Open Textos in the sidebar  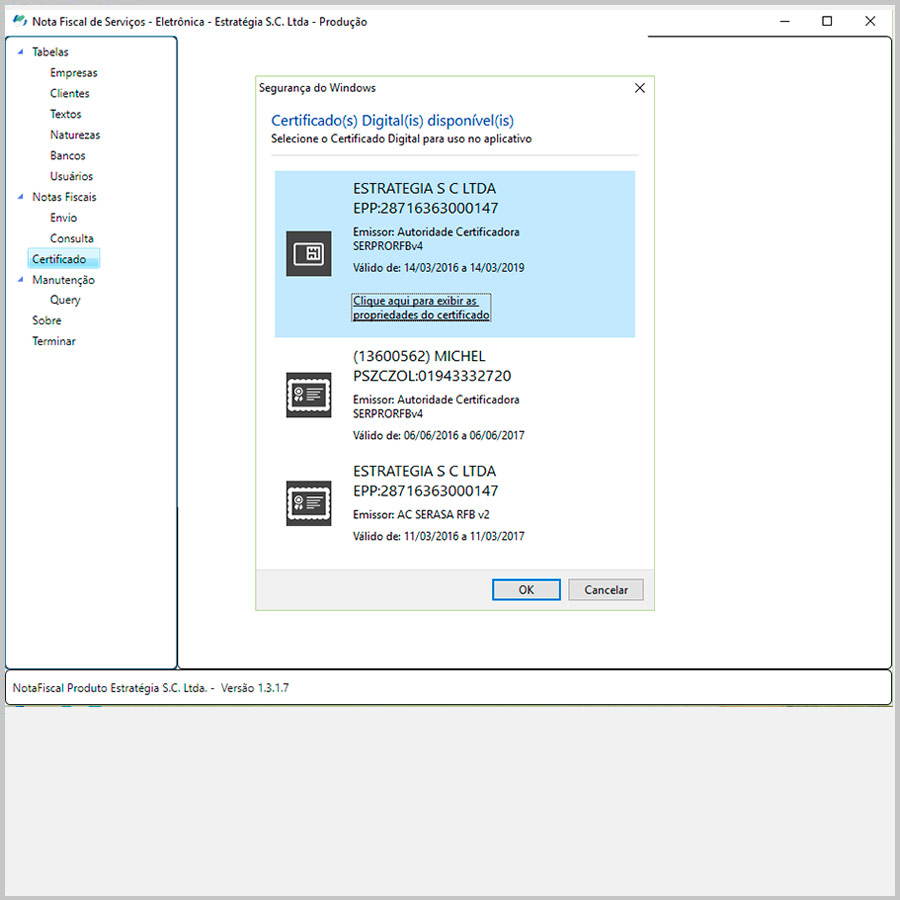point(65,114)
